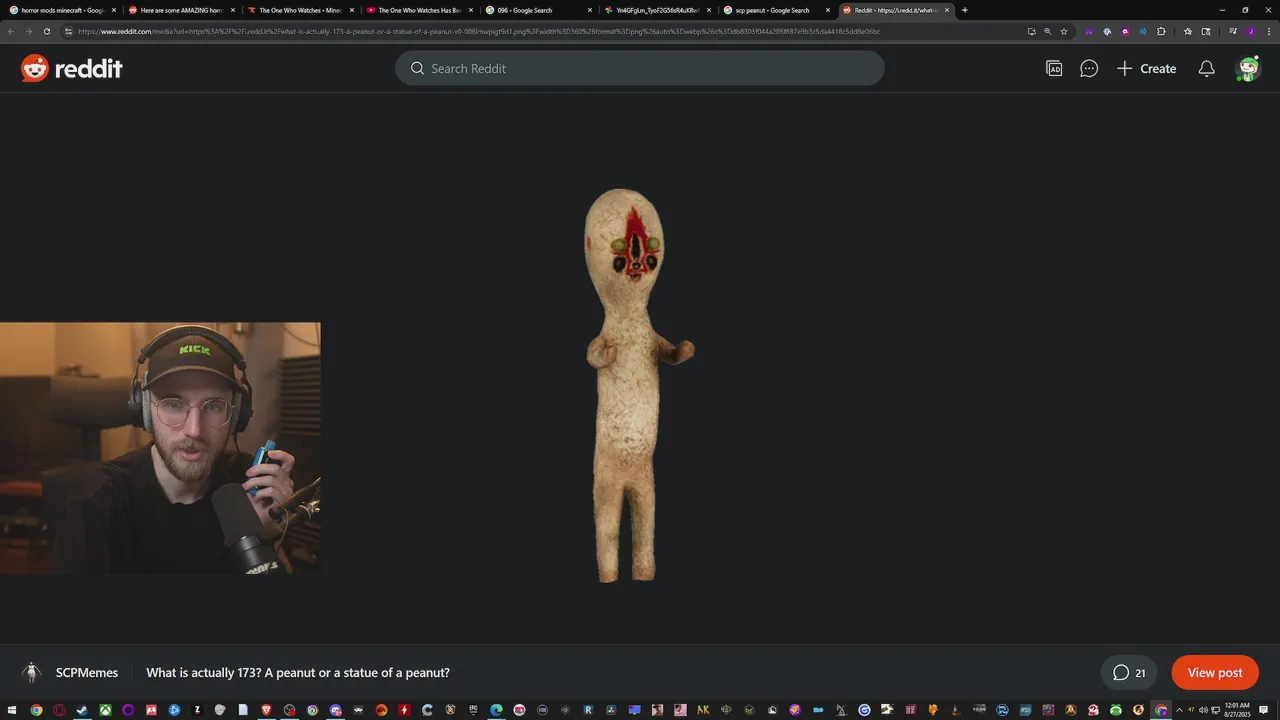The image size is (1280, 720).
Task: Switch to '096 - Google Search' tab
Action: [538, 10]
